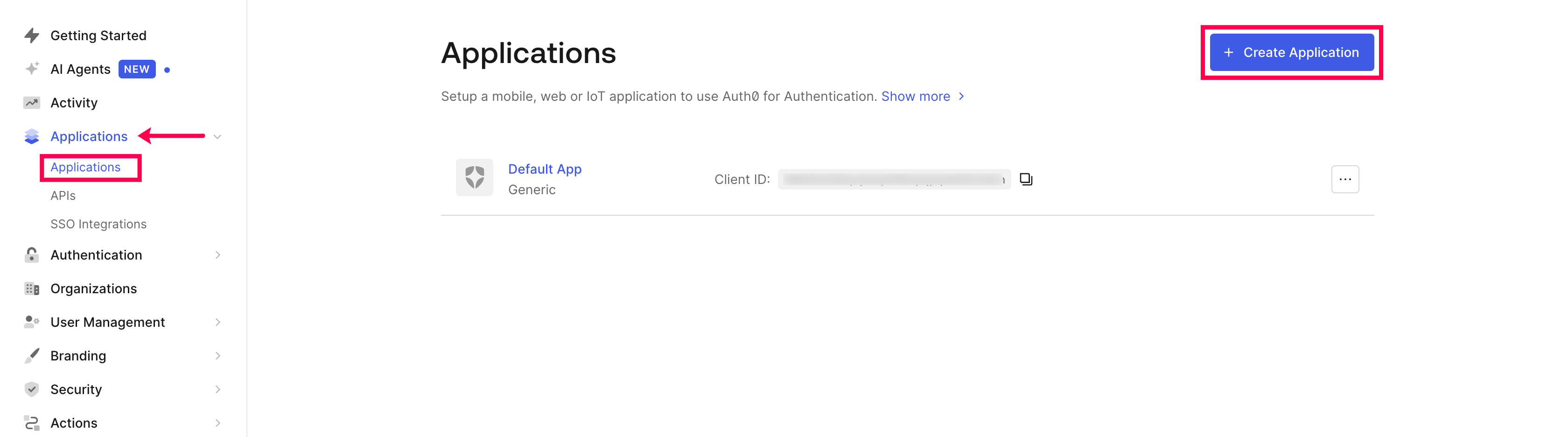Viewport: 1568px width, 437px height.
Task: Click the Default App shield logo
Action: pyautogui.click(x=474, y=178)
